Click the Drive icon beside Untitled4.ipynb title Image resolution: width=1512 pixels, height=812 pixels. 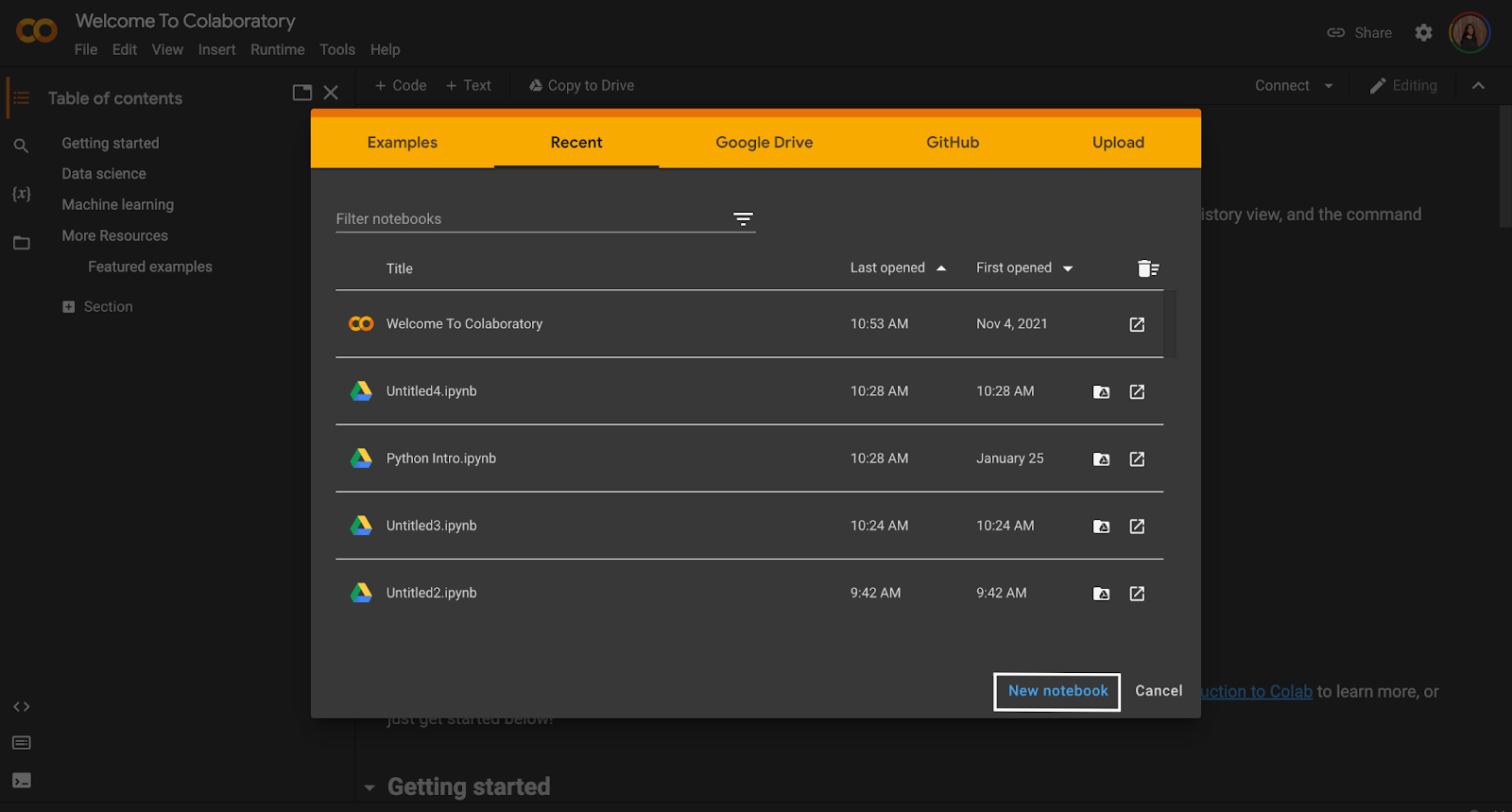point(361,391)
